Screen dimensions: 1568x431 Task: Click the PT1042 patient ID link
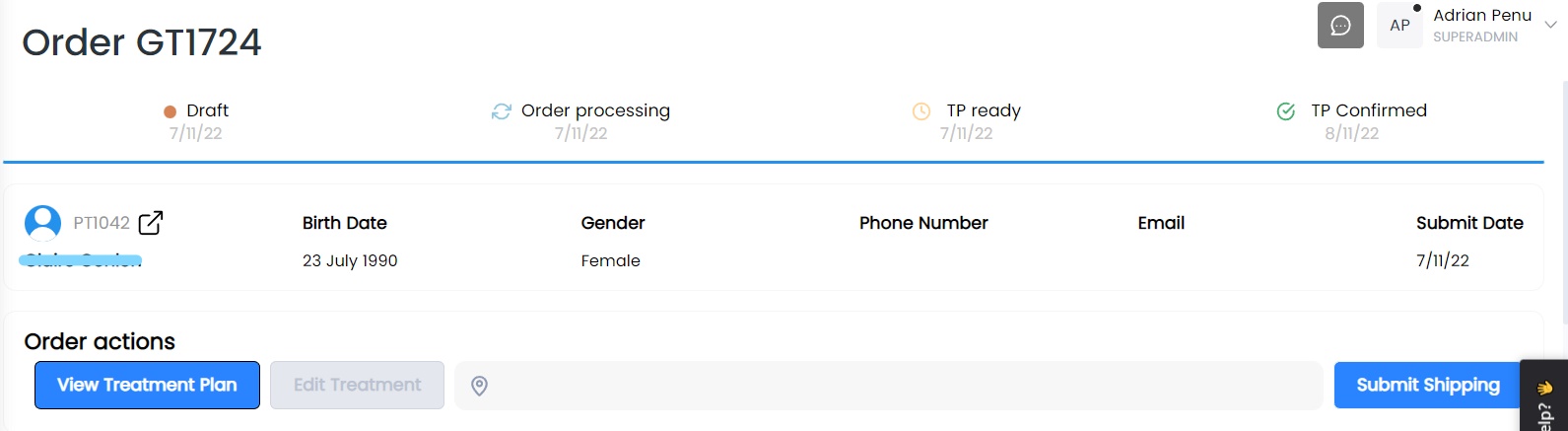pyautogui.click(x=102, y=223)
